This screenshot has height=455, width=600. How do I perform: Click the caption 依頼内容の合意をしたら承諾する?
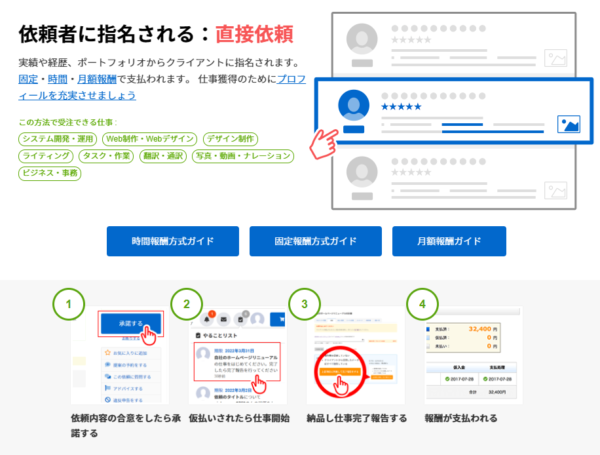126,426
